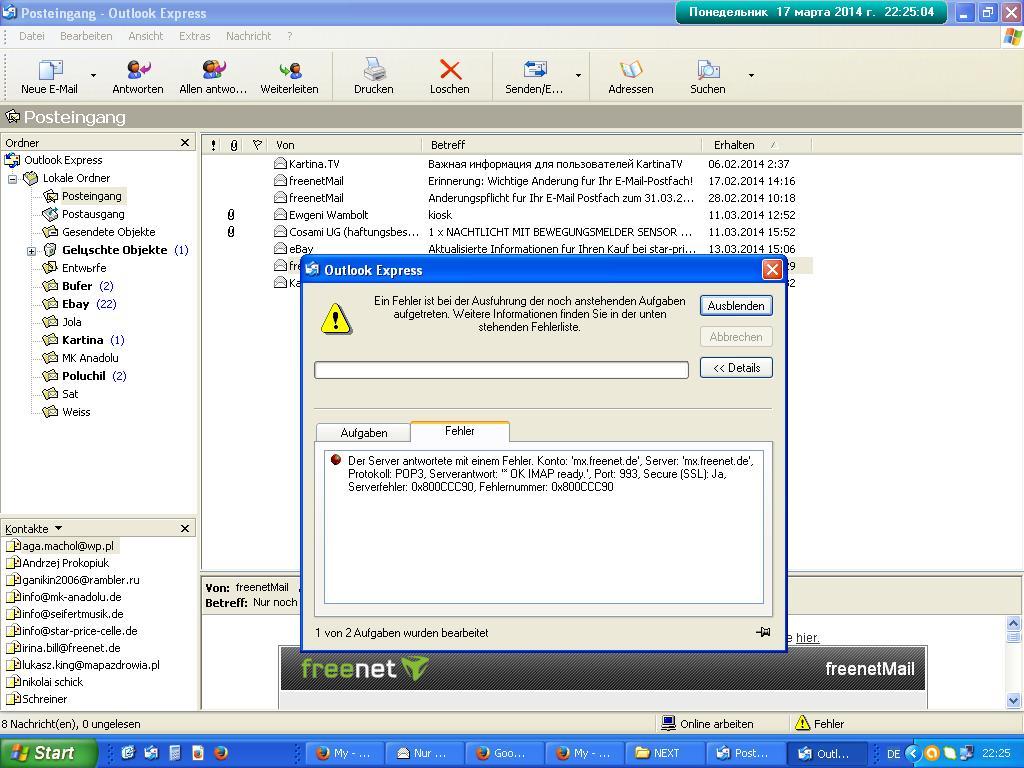Open dropdown arrow next to Senden/Empfangen
This screenshot has height=768, width=1024.
[x=578, y=76]
